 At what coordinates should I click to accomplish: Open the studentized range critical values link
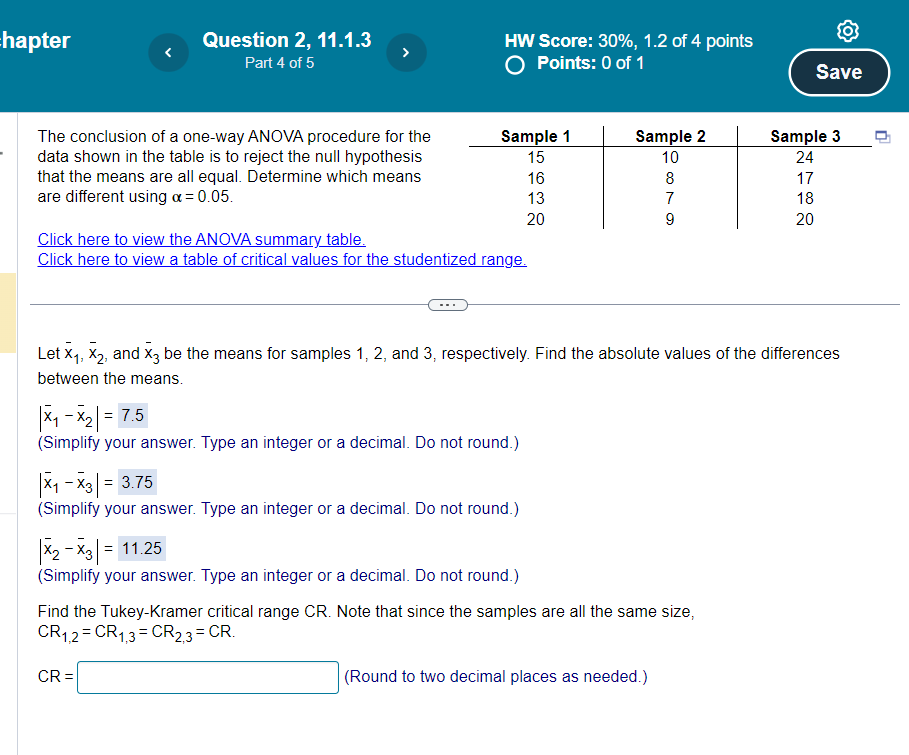(281, 259)
